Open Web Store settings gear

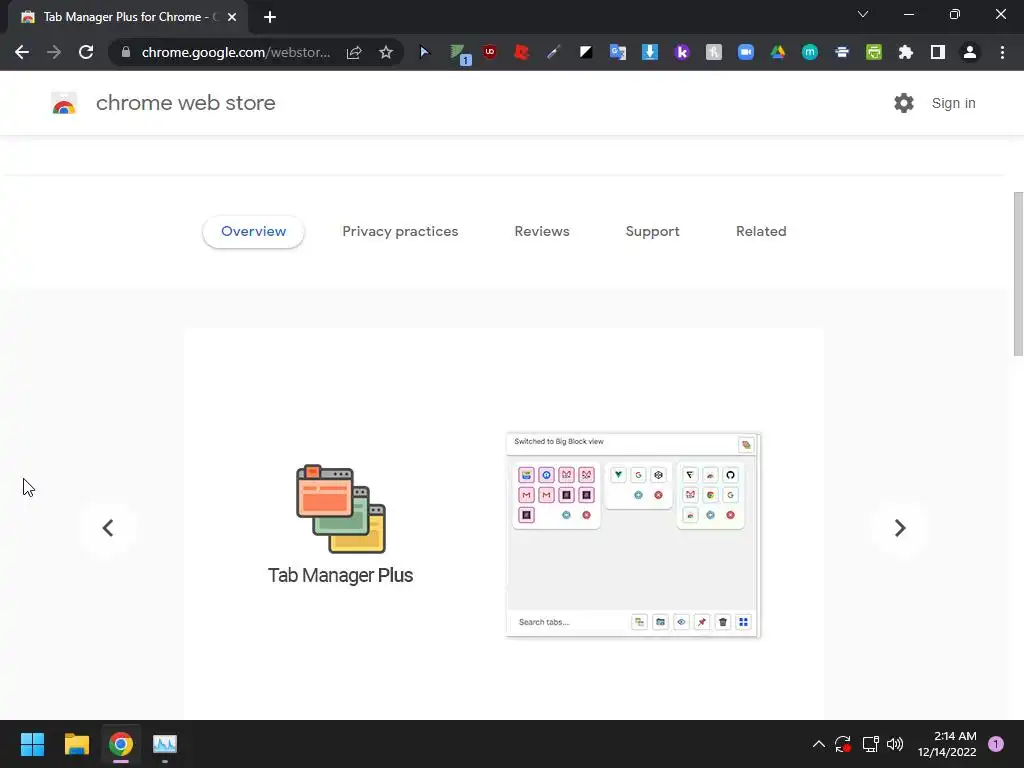click(904, 103)
